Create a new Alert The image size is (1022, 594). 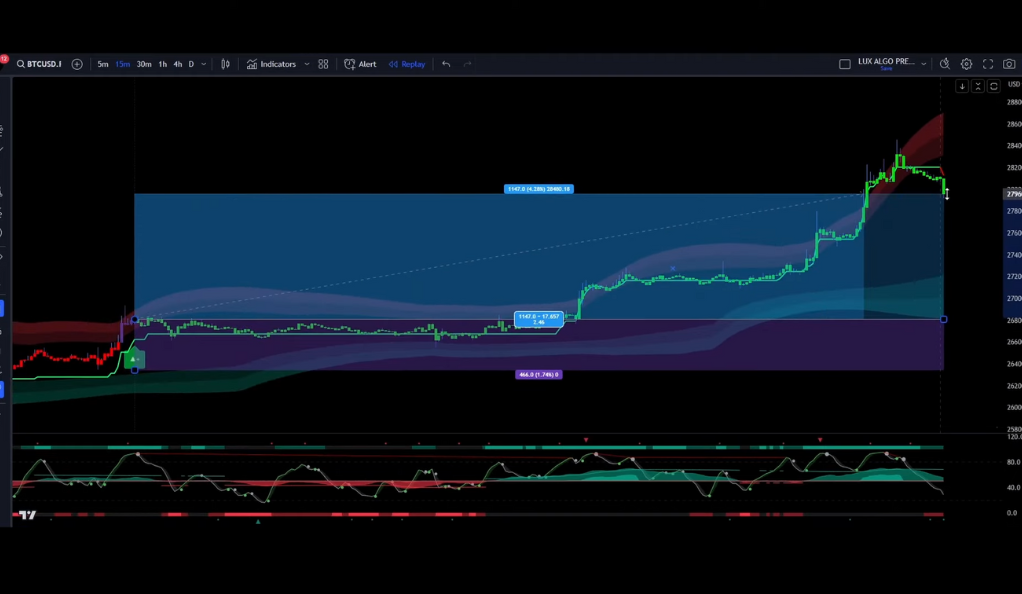point(360,64)
